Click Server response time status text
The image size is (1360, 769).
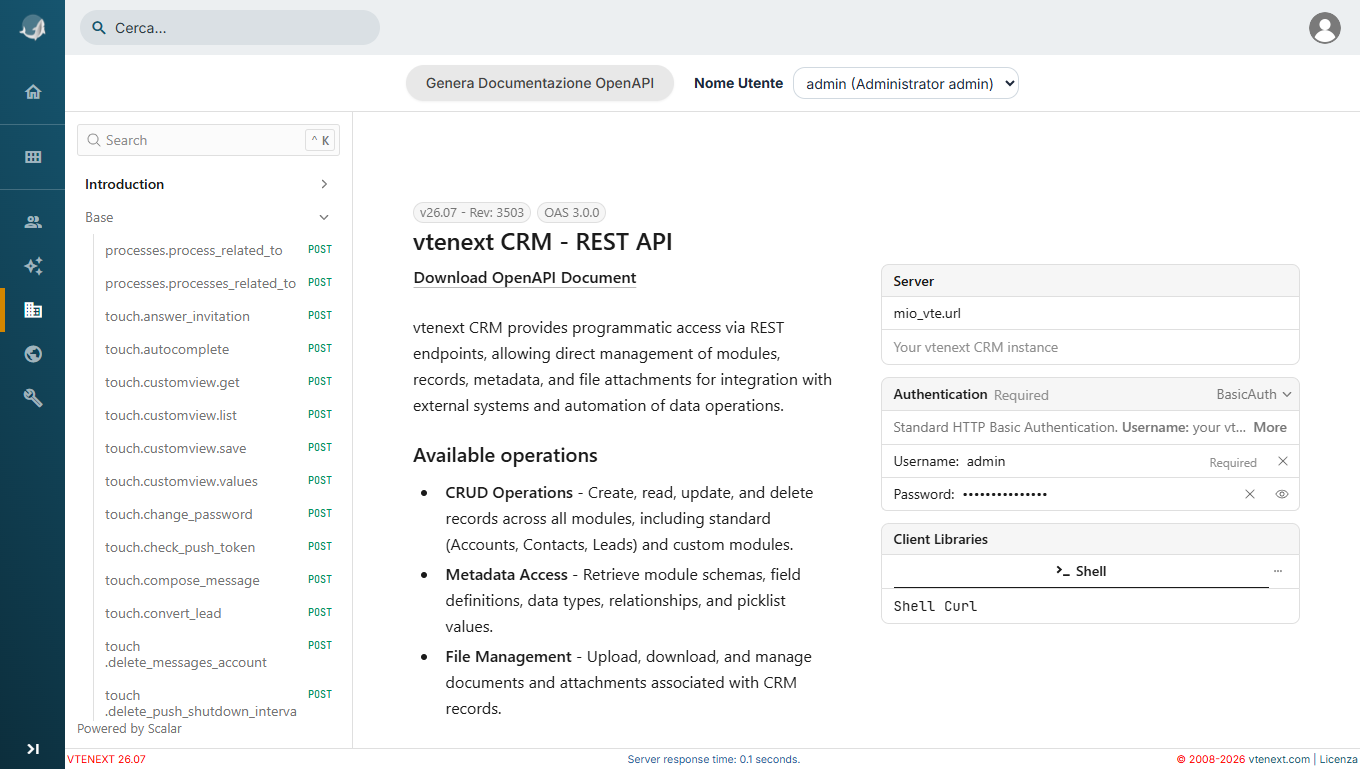point(713,759)
